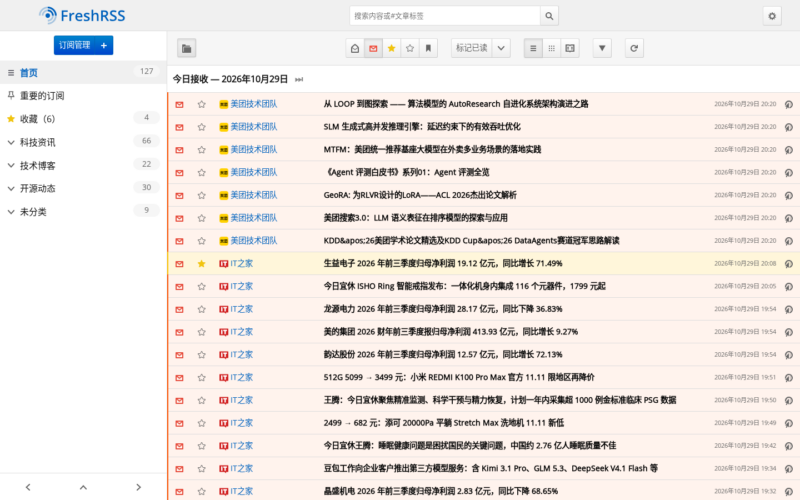Open the 美团搜索3.0 article title
800x500 pixels.
[x=415, y=218]
